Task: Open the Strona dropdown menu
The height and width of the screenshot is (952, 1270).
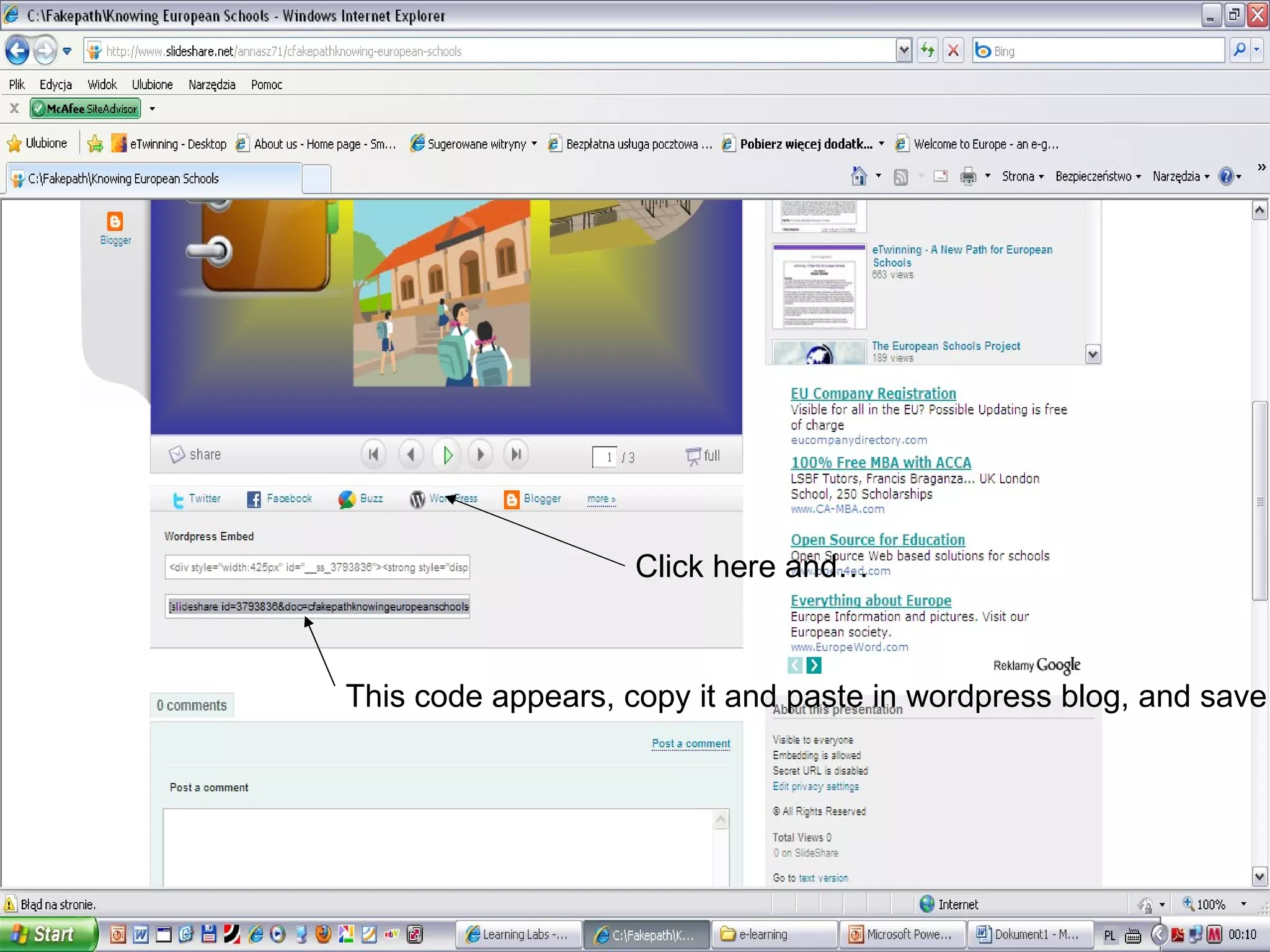Action: (x=1023, y=177)
